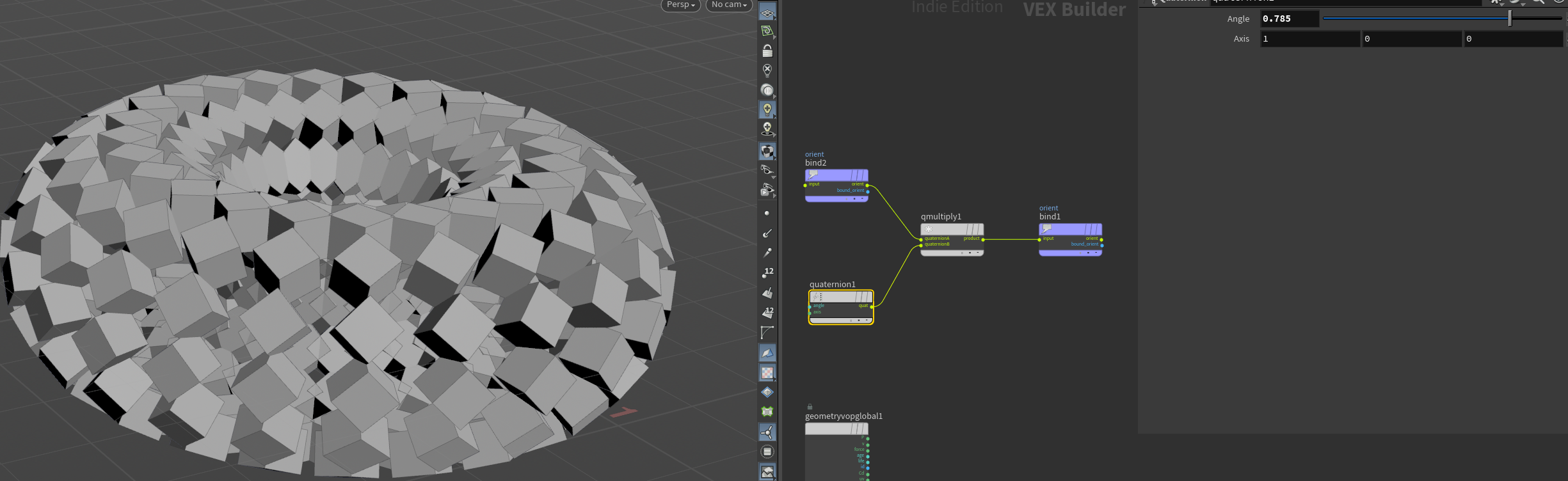The height and width of the screenshot is (481, 1568).
Task: Toggle the green construction plane display
Action: [x=767, y=31]
